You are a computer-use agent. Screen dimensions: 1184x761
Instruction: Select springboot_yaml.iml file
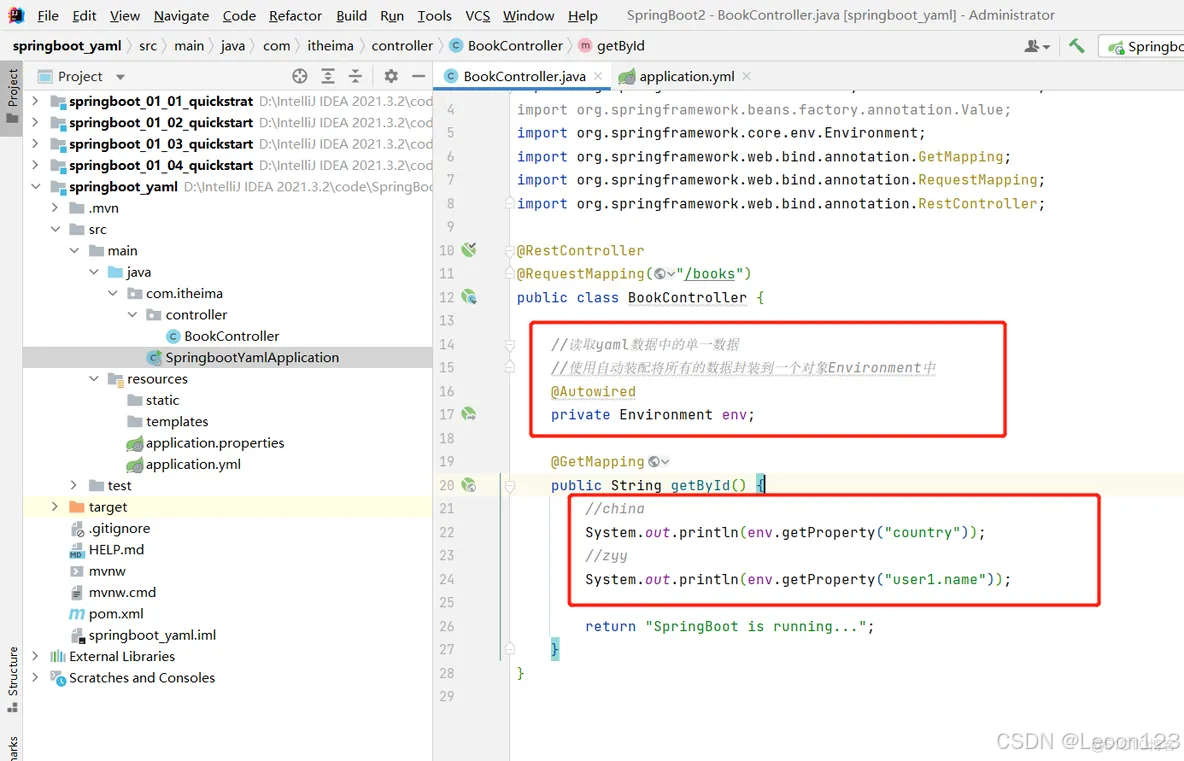pyautogui.click(x=152, y=635)
